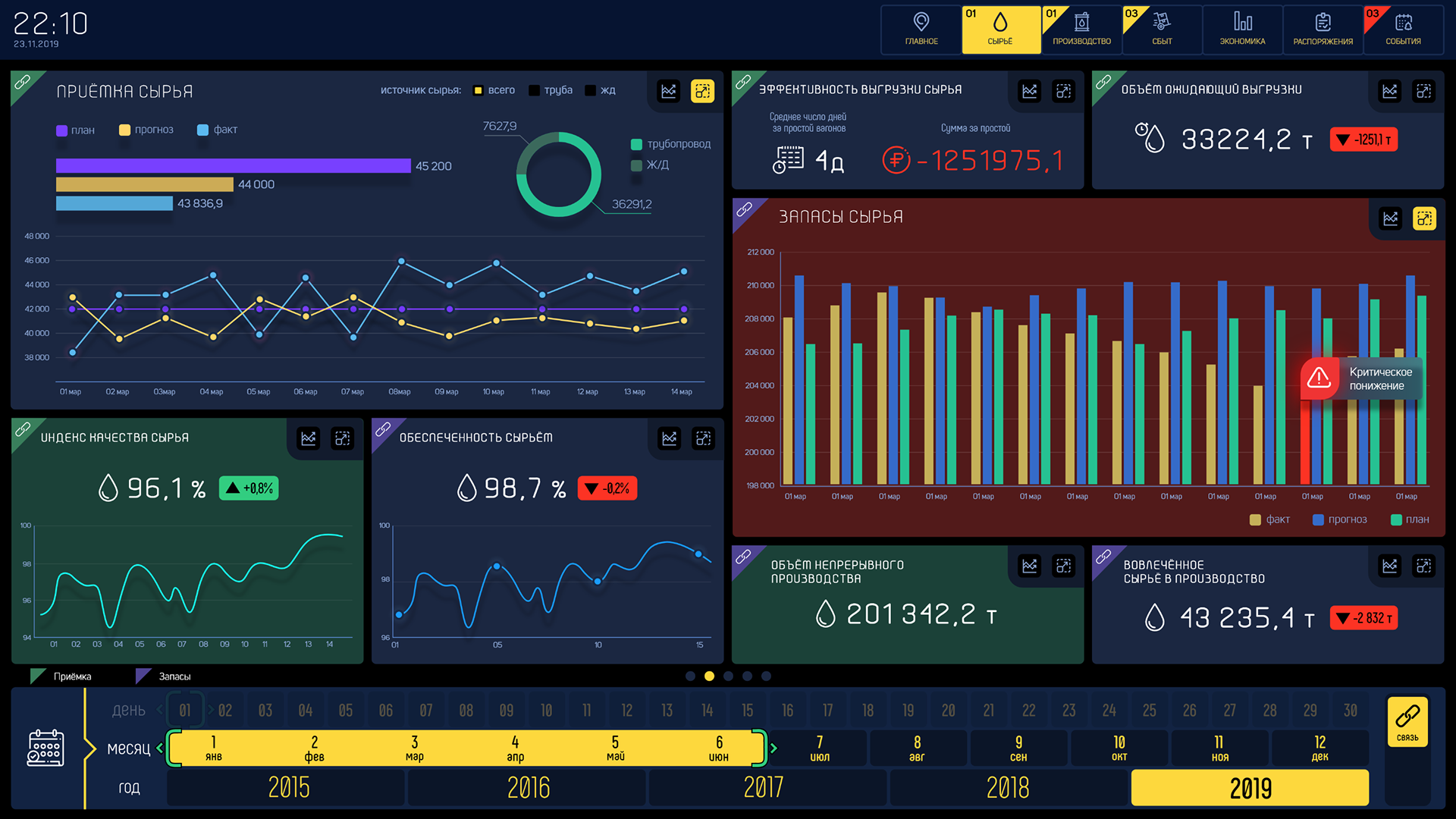Select month 9 сен

[1018, 748]
